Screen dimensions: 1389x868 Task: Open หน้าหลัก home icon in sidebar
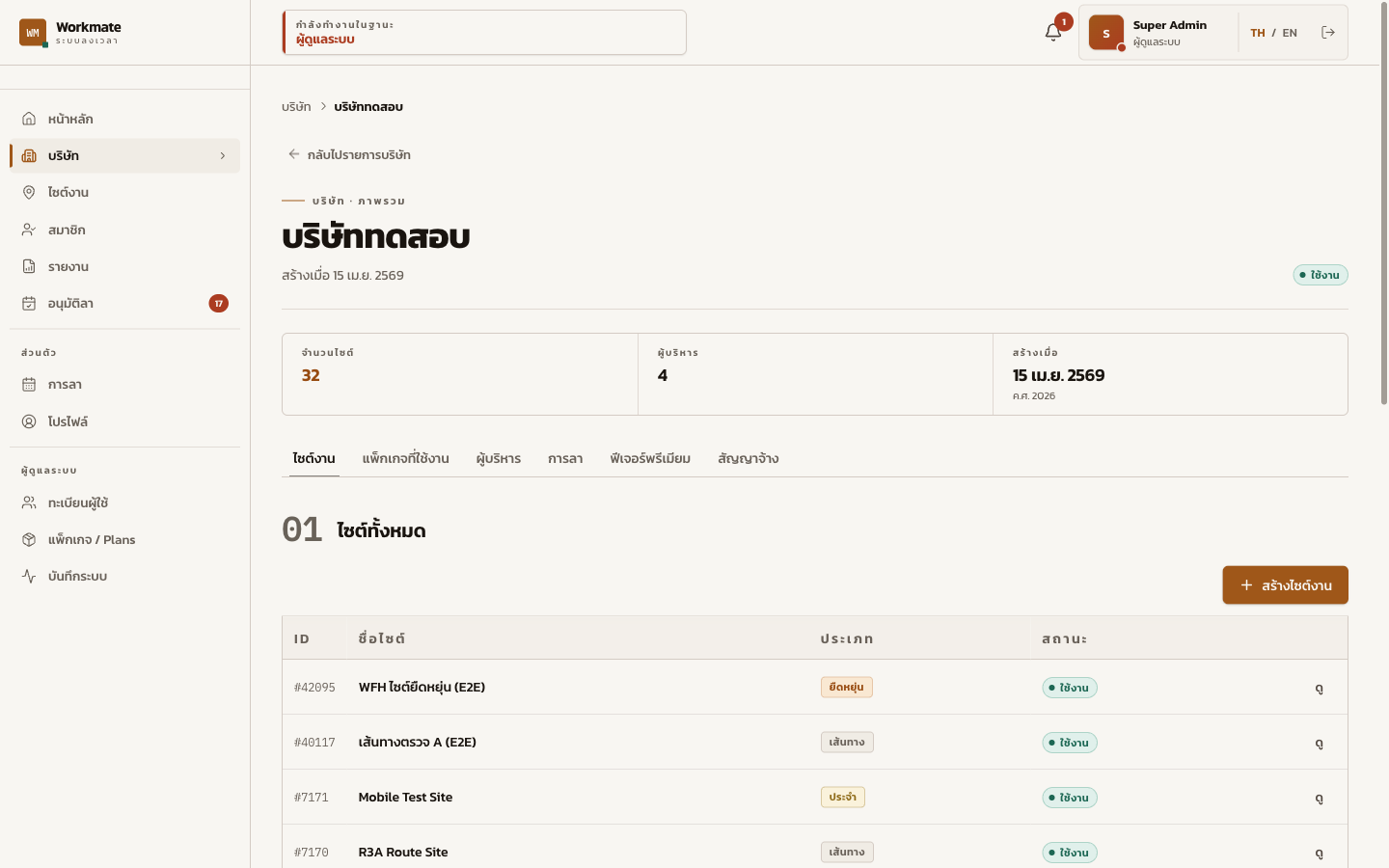(x=29, y=119)
